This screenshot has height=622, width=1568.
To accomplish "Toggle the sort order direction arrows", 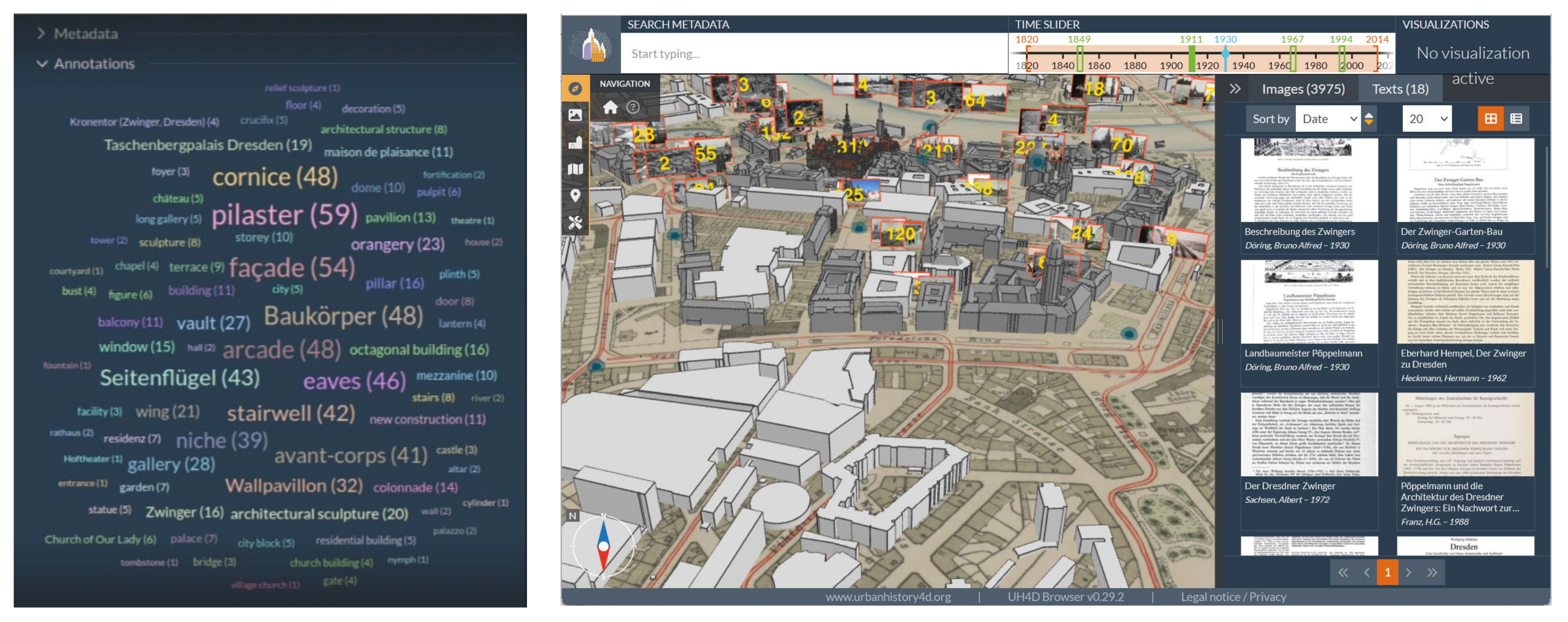I will [x=1369, y=119].
